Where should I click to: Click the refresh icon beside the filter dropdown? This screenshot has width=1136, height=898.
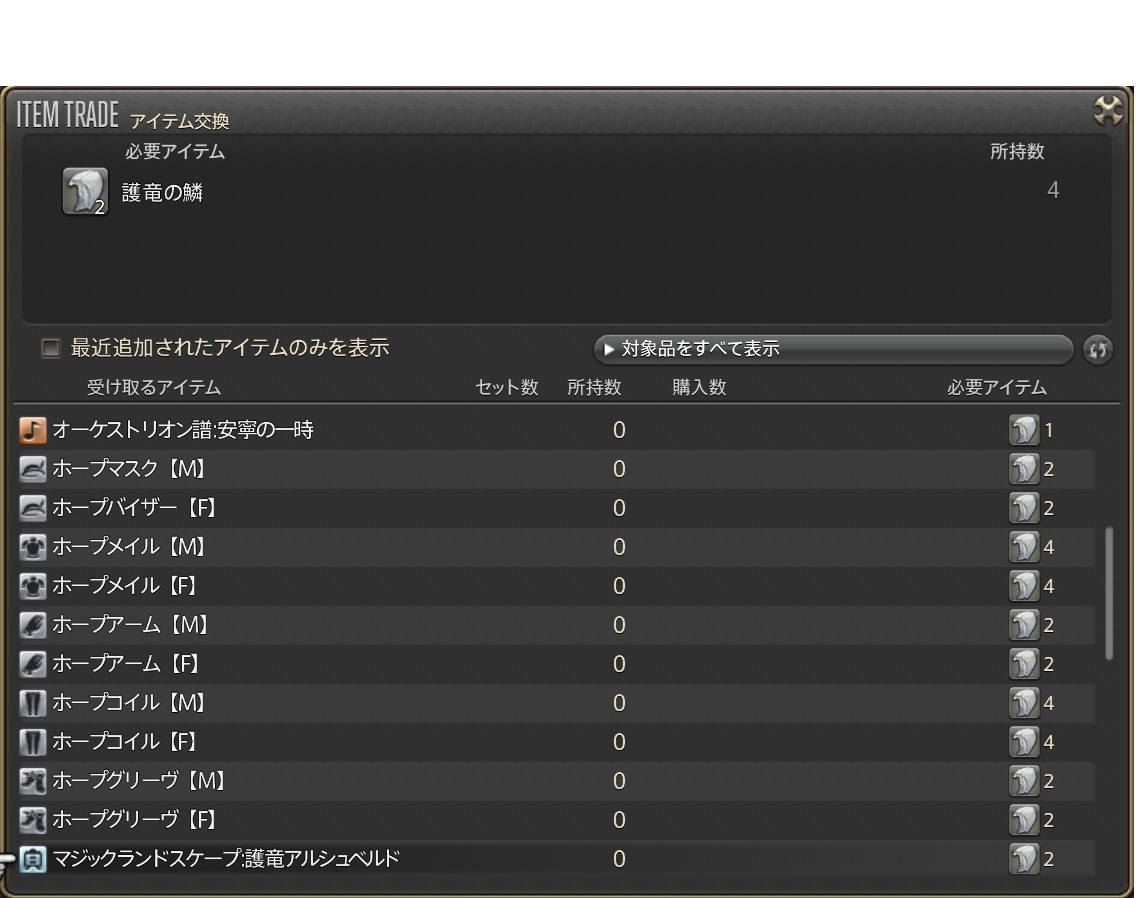point(1097,350)
